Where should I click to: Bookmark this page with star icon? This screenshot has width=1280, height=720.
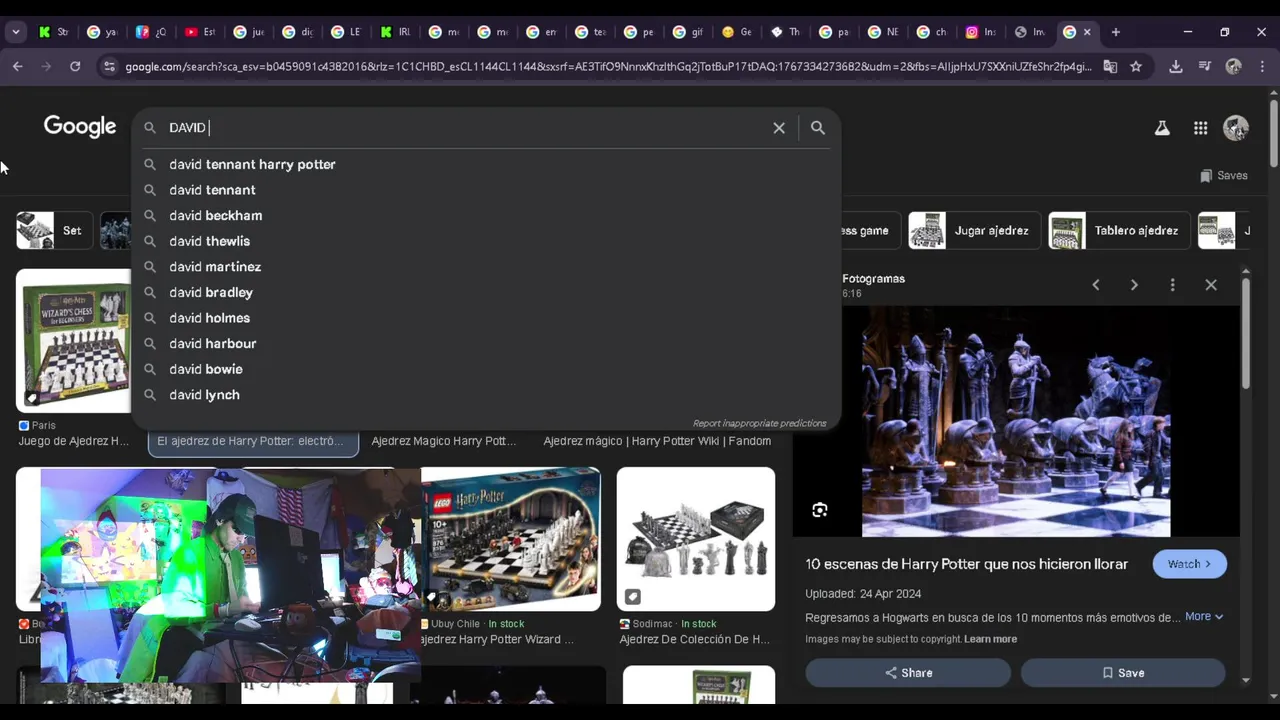click(1136, 67)
